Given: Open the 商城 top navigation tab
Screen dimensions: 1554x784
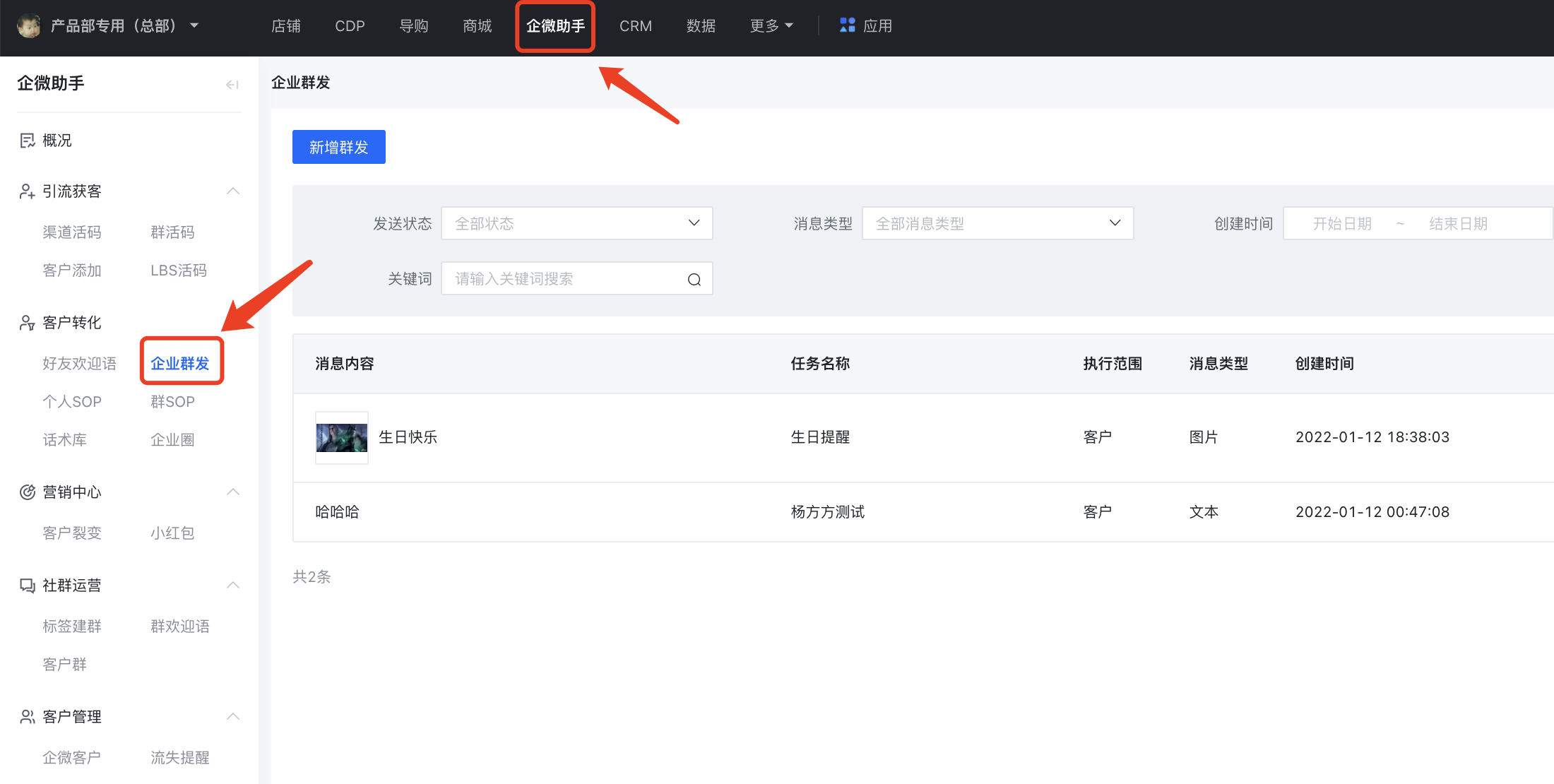Looking at the screenshot, I should tap(477, 26).
